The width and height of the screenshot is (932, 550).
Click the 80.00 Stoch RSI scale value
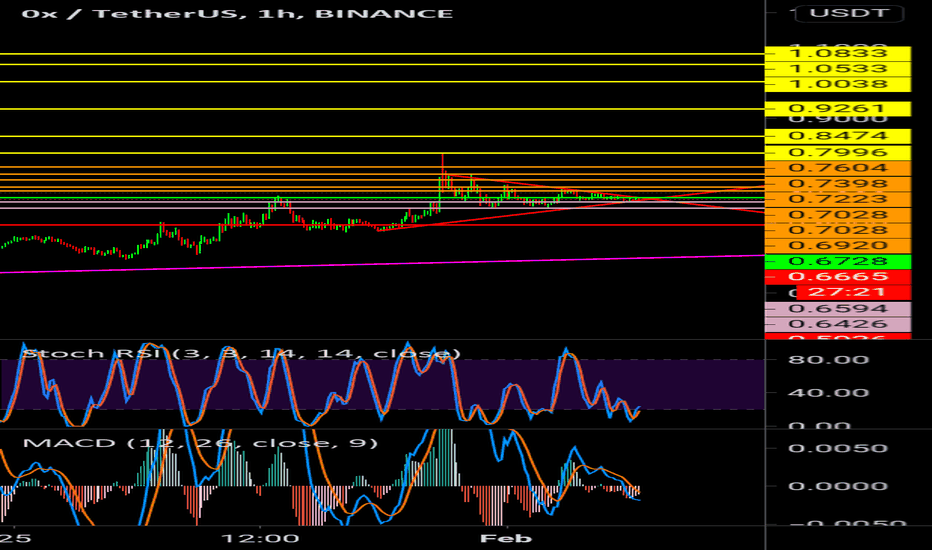point(829,360)
